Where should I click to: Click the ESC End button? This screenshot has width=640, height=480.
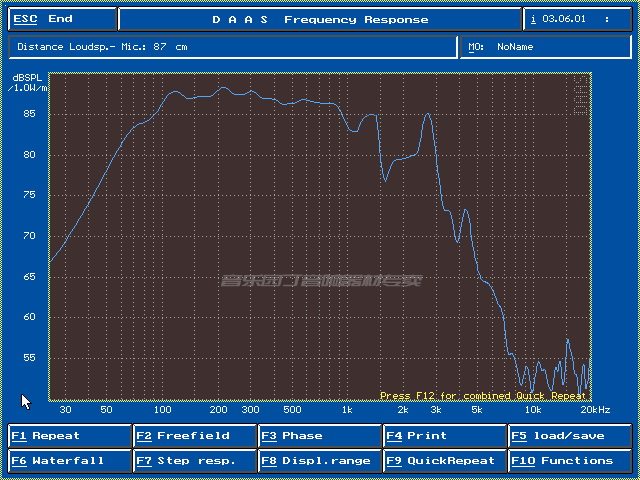[x=62, y=19]
